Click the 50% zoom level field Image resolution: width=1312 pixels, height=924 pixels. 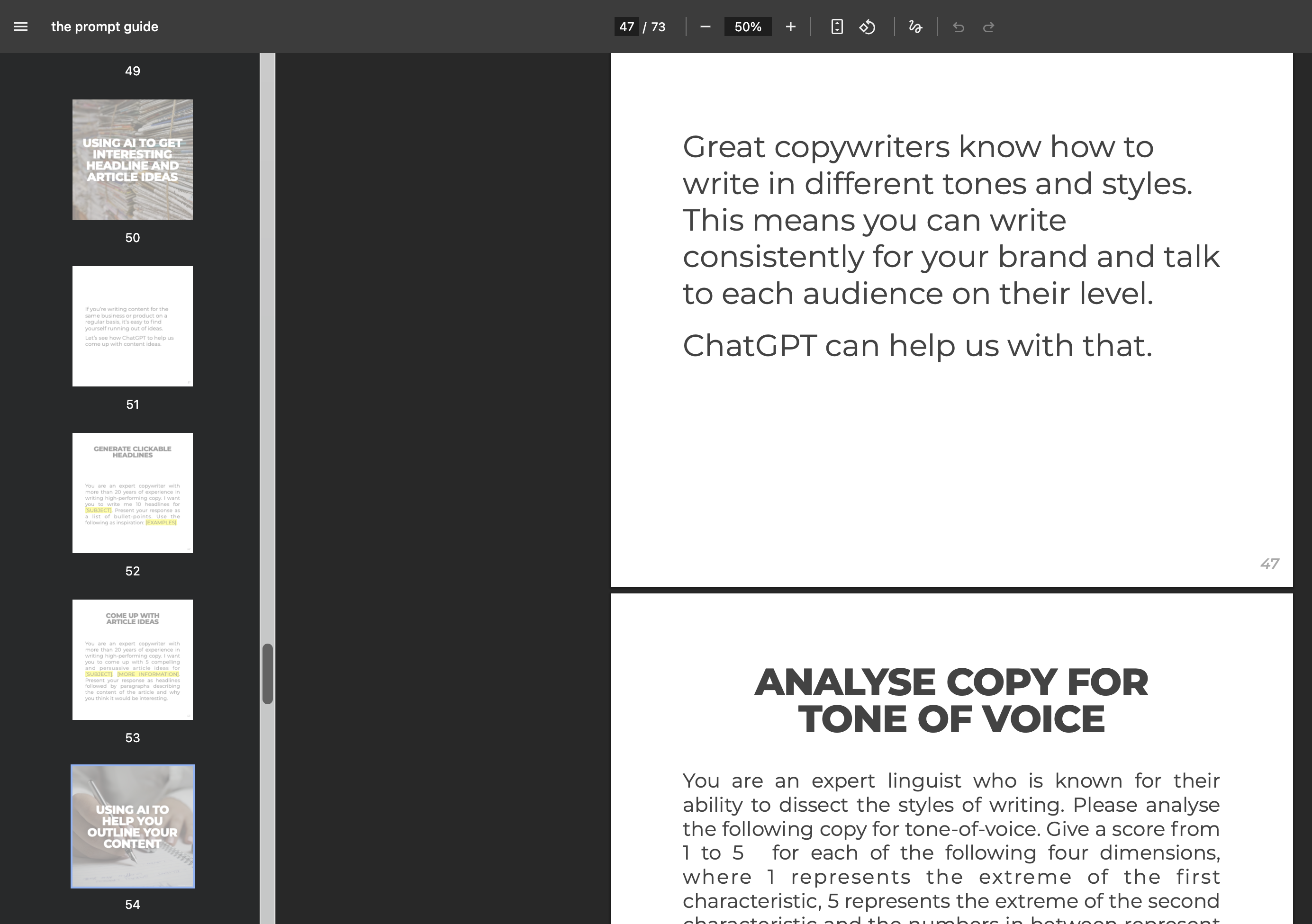(747, 27)
